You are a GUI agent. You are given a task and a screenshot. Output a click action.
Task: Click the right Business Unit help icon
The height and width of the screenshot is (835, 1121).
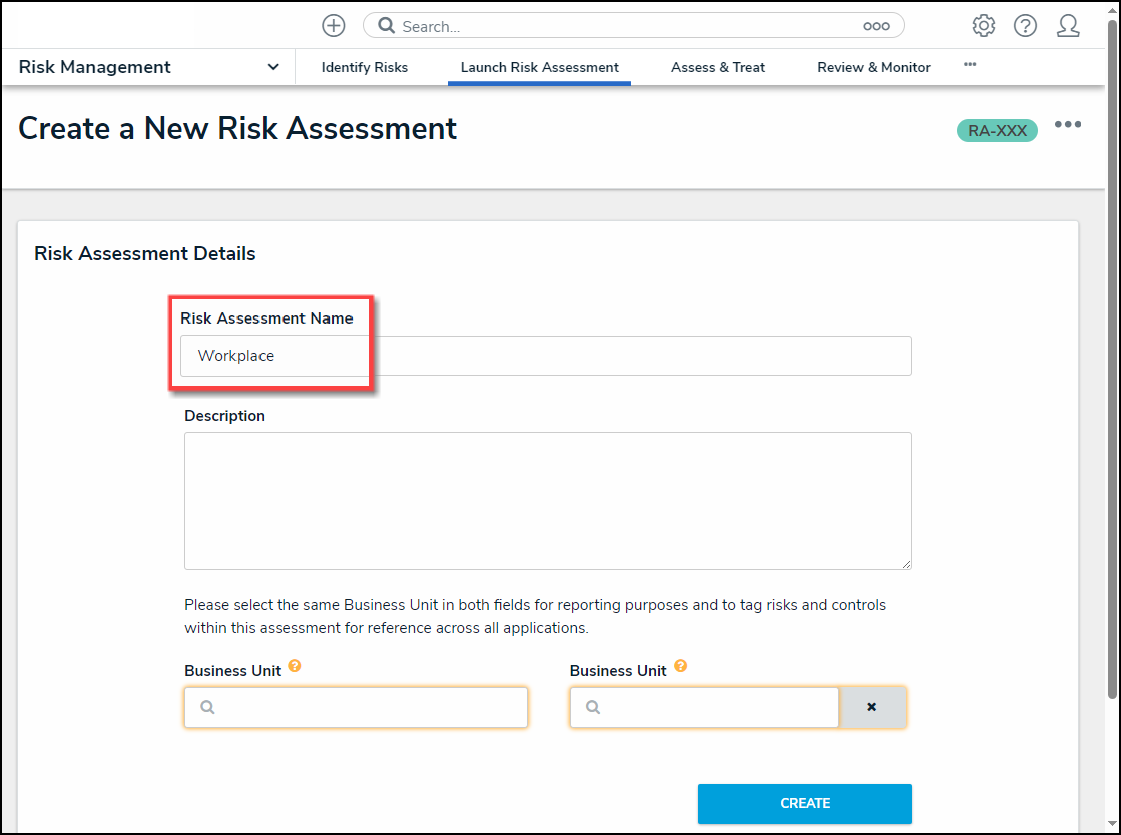coord(681,666)
